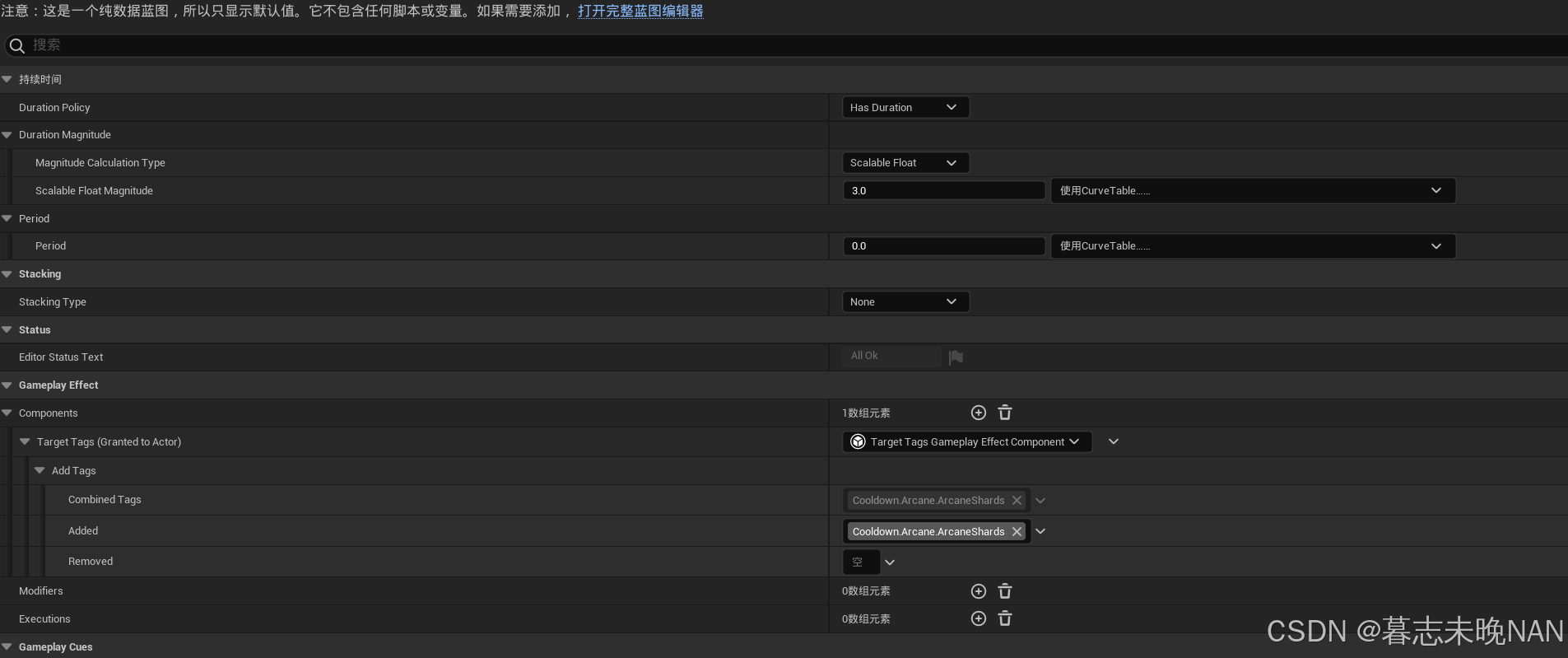Image resolution: width=1568 pixels, height=658 pixels.
Task: Click the All Ok status text field
Action: tap(891, 356)
